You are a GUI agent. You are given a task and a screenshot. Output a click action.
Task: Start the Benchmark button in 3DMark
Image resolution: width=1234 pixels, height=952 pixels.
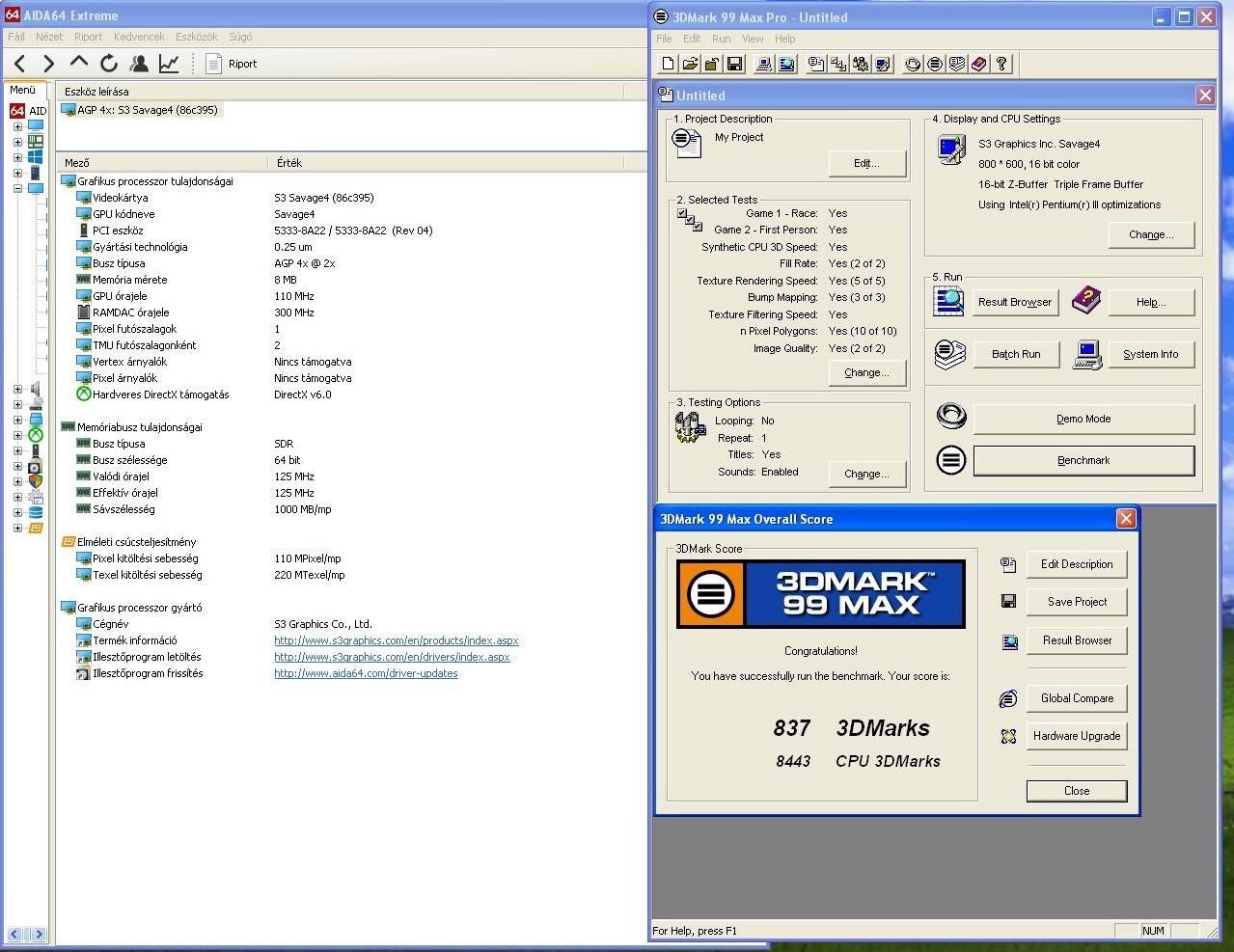point(1083,460)
